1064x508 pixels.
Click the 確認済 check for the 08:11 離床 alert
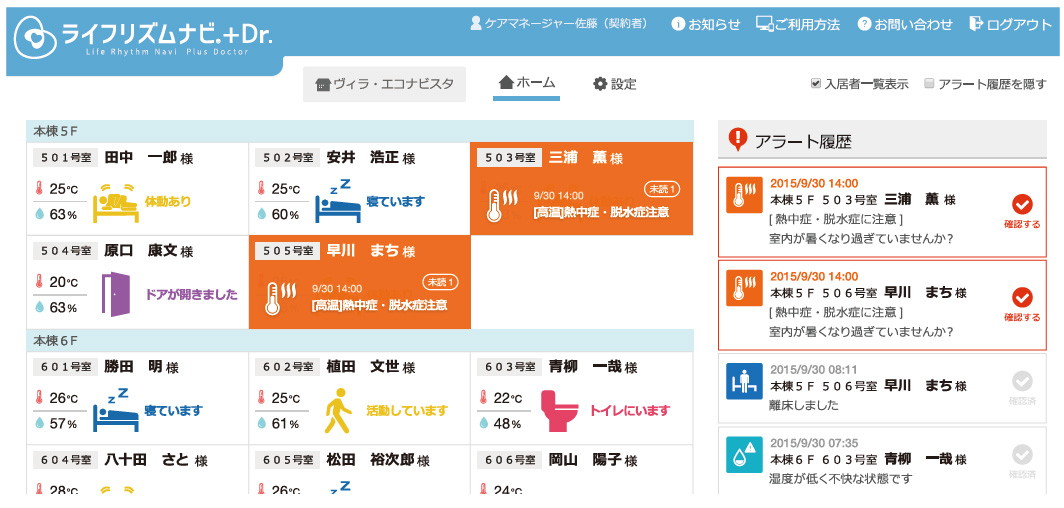coord(1022,388)
